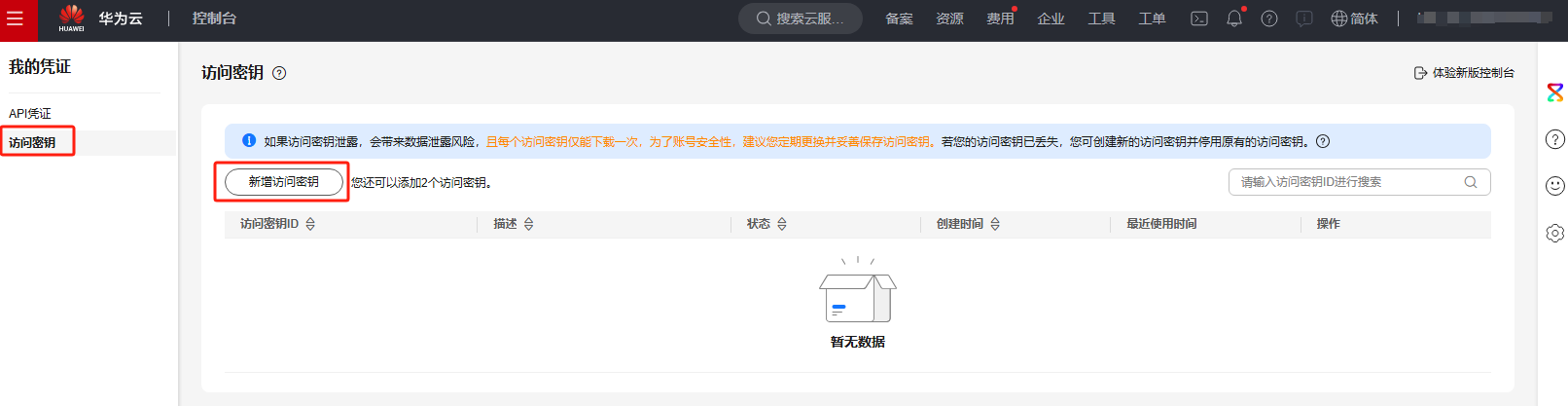Screen dimensions: 1568x406
Task: Select API凭证 in the left sidebar
Action: pyautogui.click(x=30, y=114)
